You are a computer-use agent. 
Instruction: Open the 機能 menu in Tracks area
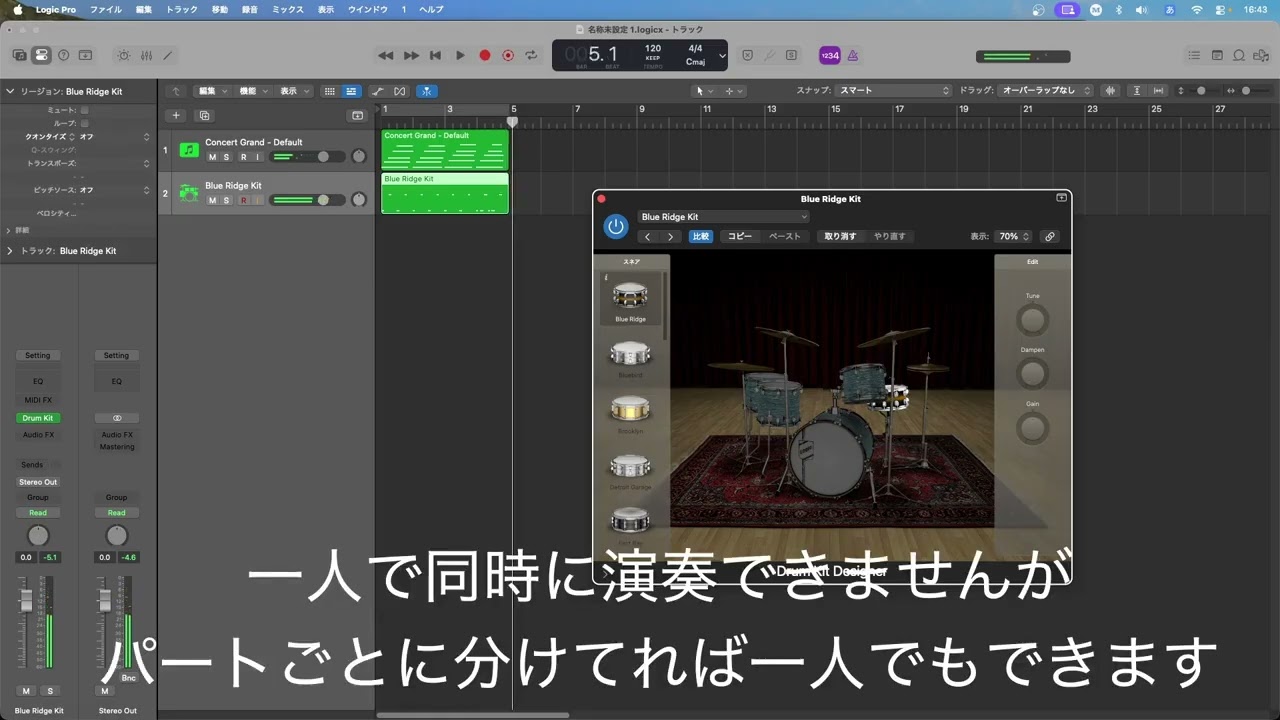point(253,91)
